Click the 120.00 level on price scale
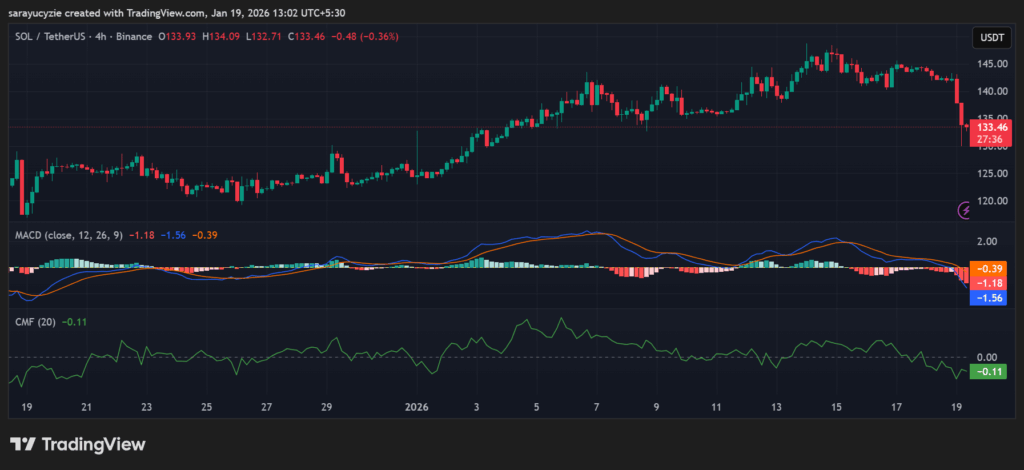 (990, 201)
